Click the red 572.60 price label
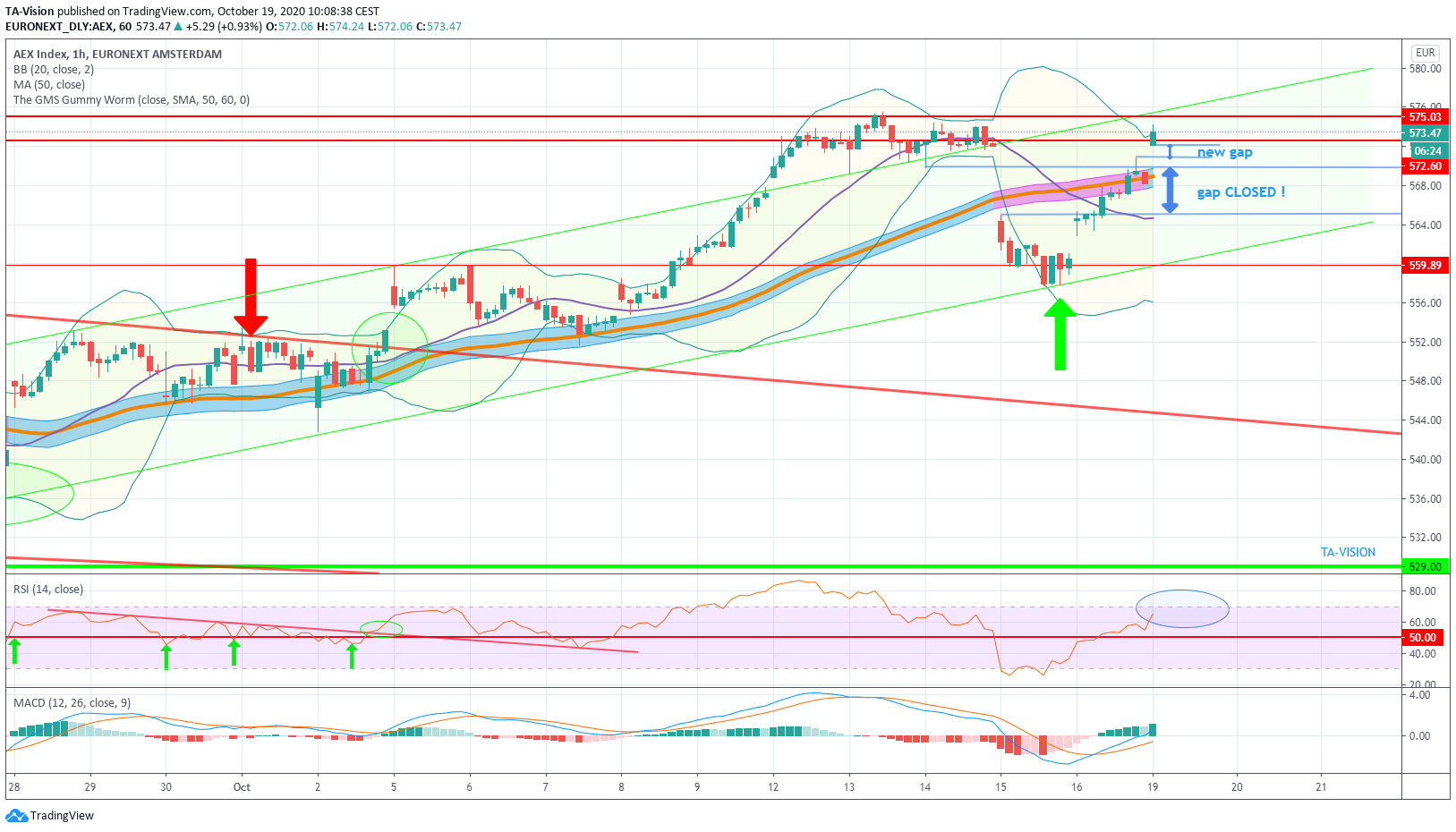This screenshot has height=832, width=1456. [1425, 166]
